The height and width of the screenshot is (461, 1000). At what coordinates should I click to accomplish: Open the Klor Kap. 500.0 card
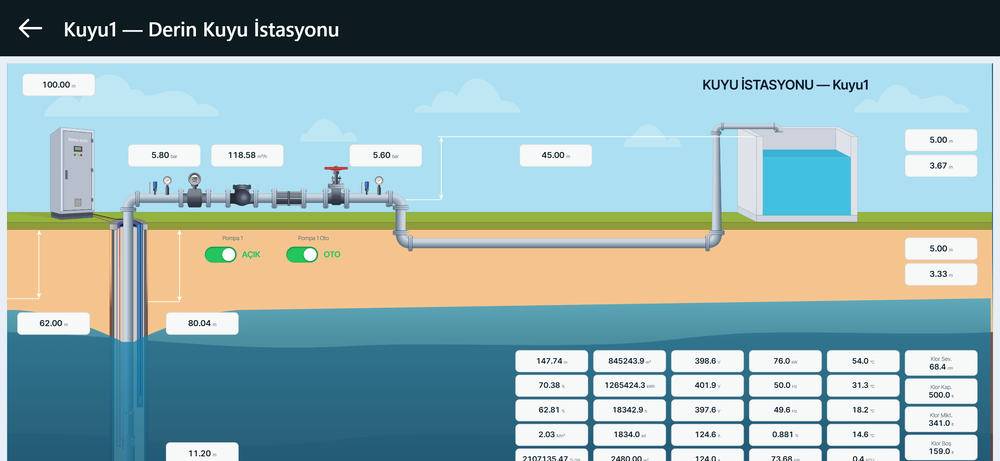tap(941, 391)
